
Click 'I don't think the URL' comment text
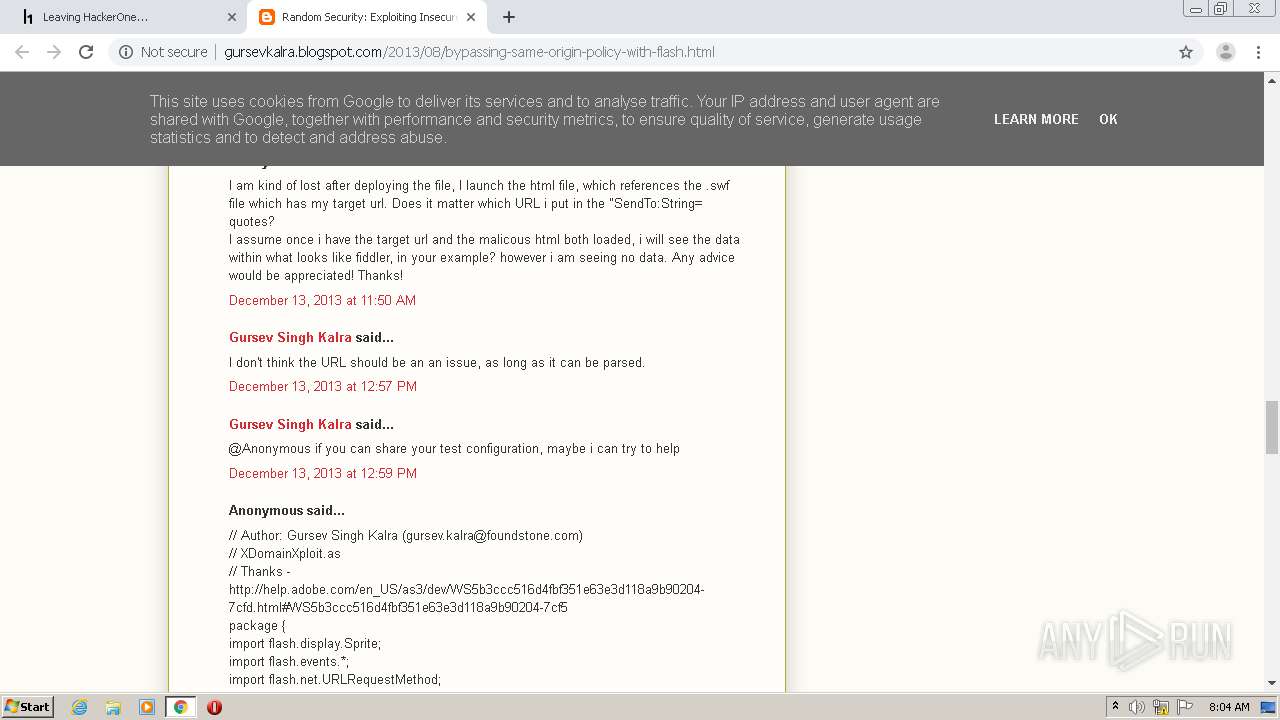(437, 362)
